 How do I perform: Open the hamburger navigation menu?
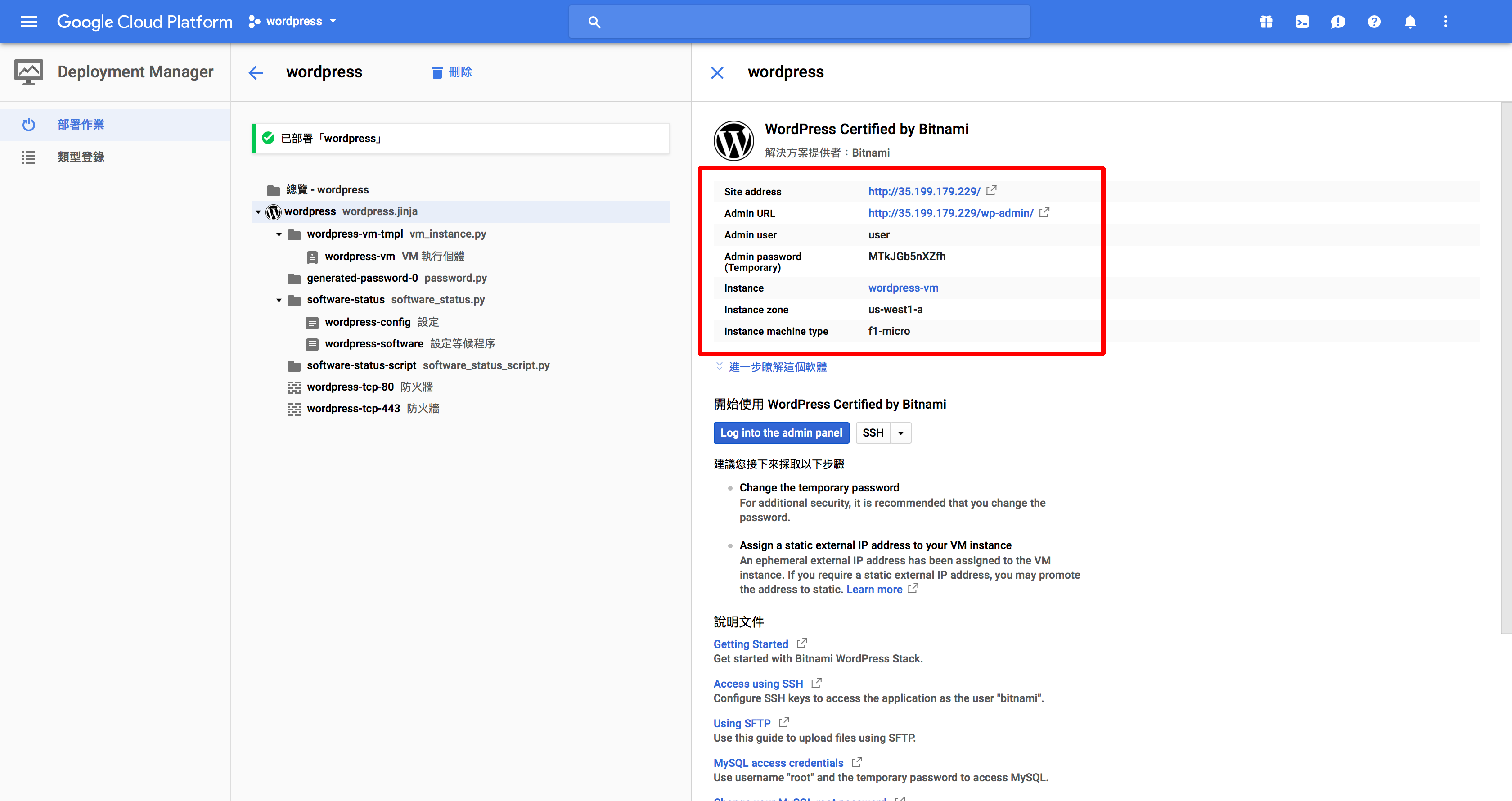coord(28,22)
